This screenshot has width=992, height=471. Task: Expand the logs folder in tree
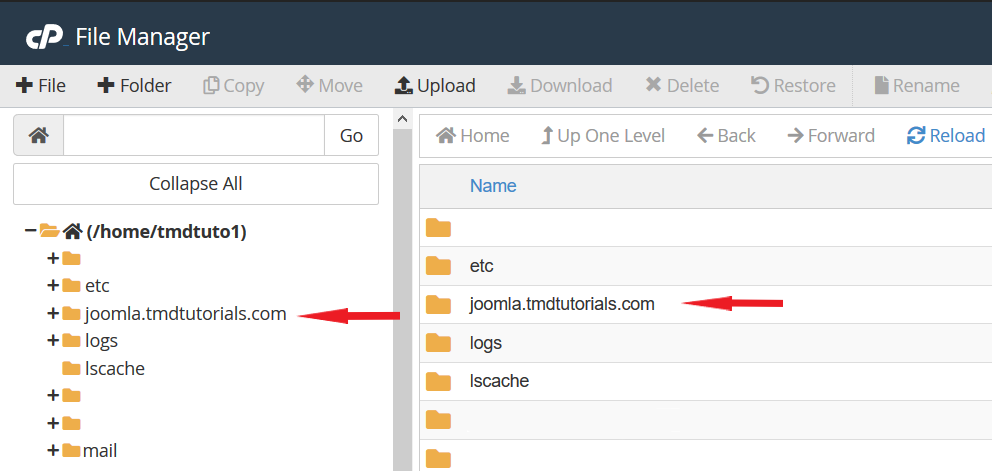pyautogui.click(x=53, y=341)
